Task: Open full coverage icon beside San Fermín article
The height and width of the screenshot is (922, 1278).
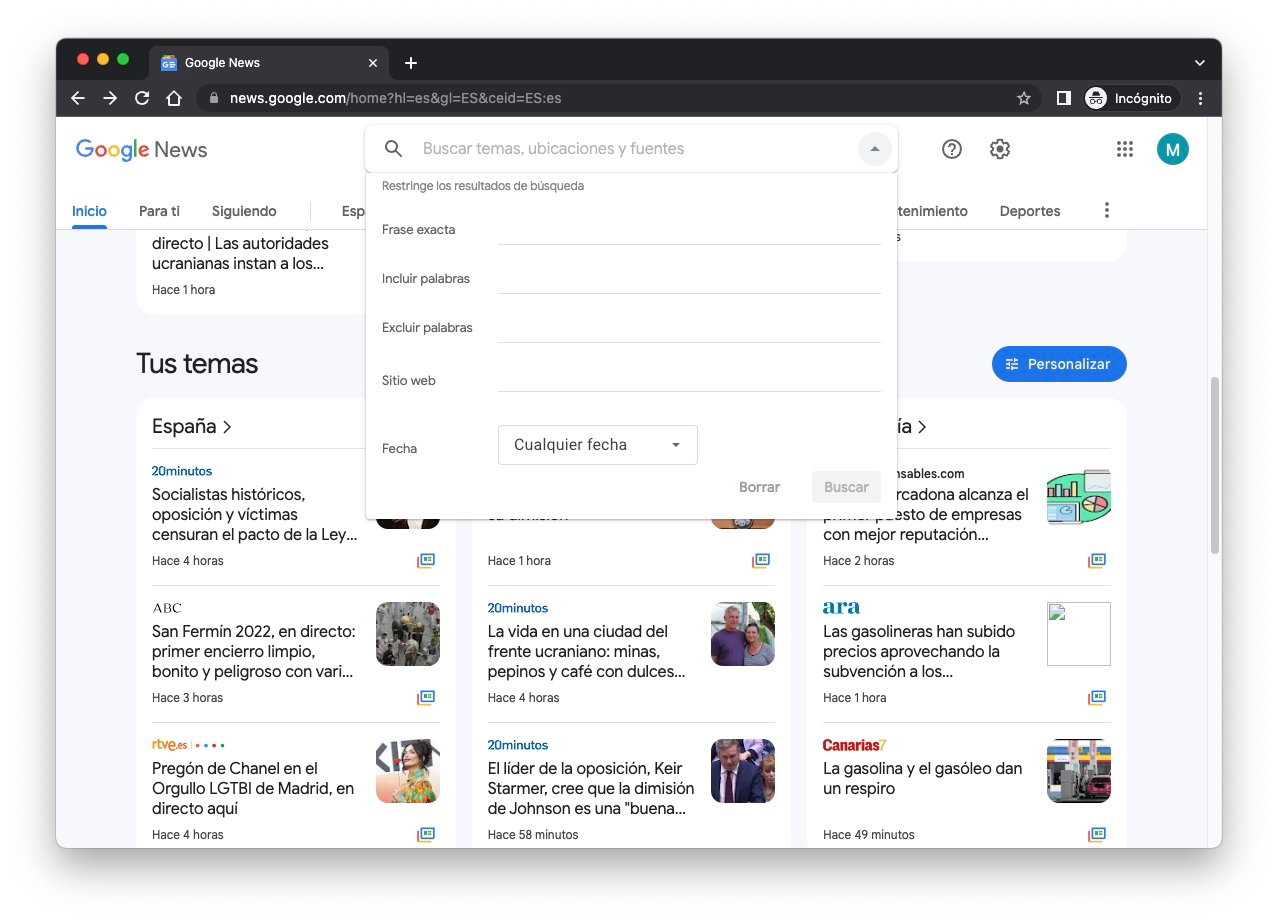Action: (426, 697)
